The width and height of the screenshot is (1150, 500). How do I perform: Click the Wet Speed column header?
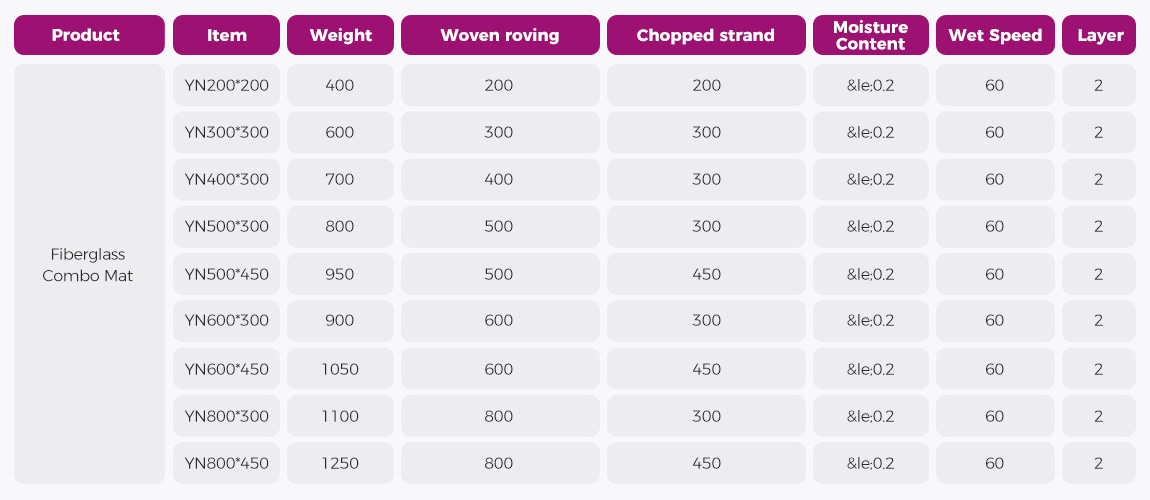[x=995, y=35]
